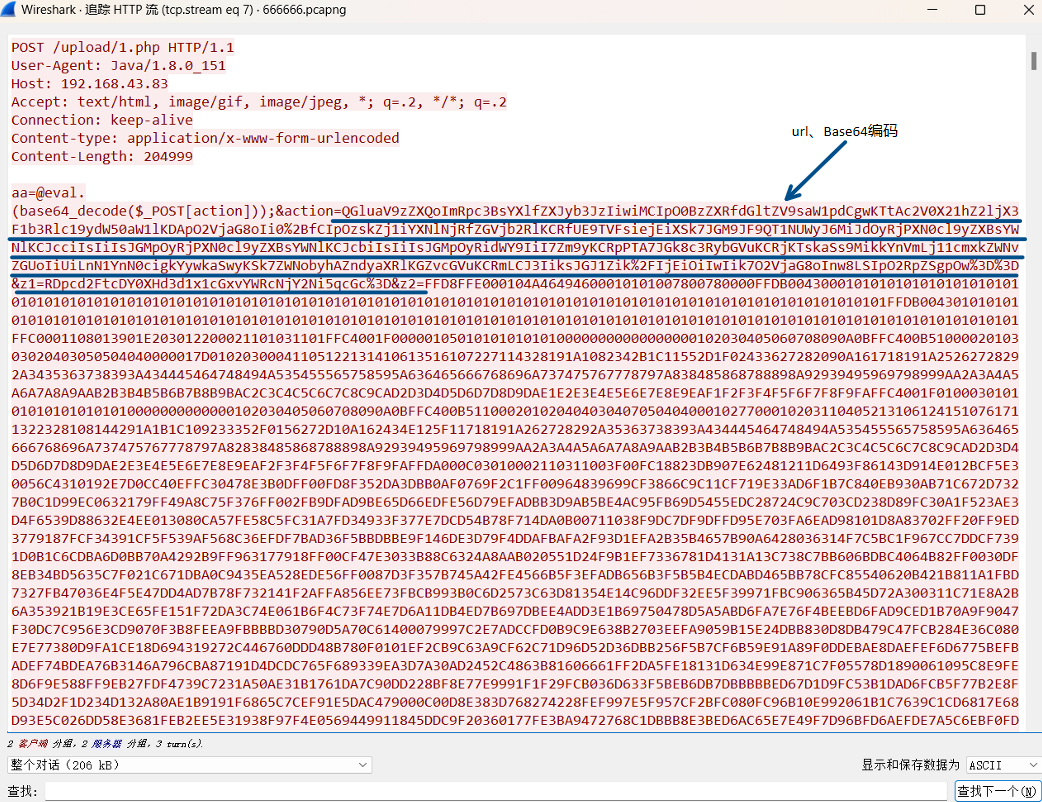
Task: Click the 显示和保存数据为 label
Action: [x=910, y=765]
